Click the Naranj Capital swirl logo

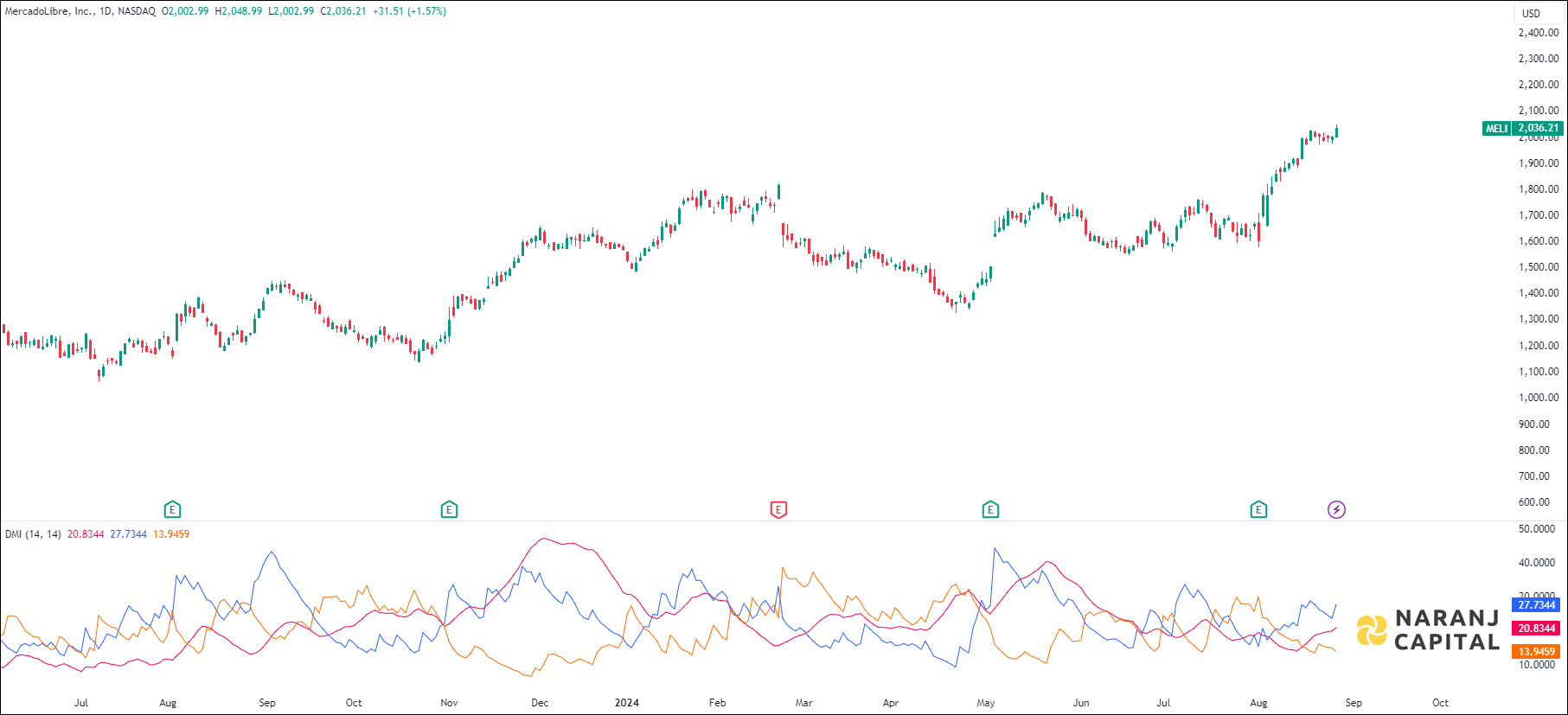(1372, 630)
